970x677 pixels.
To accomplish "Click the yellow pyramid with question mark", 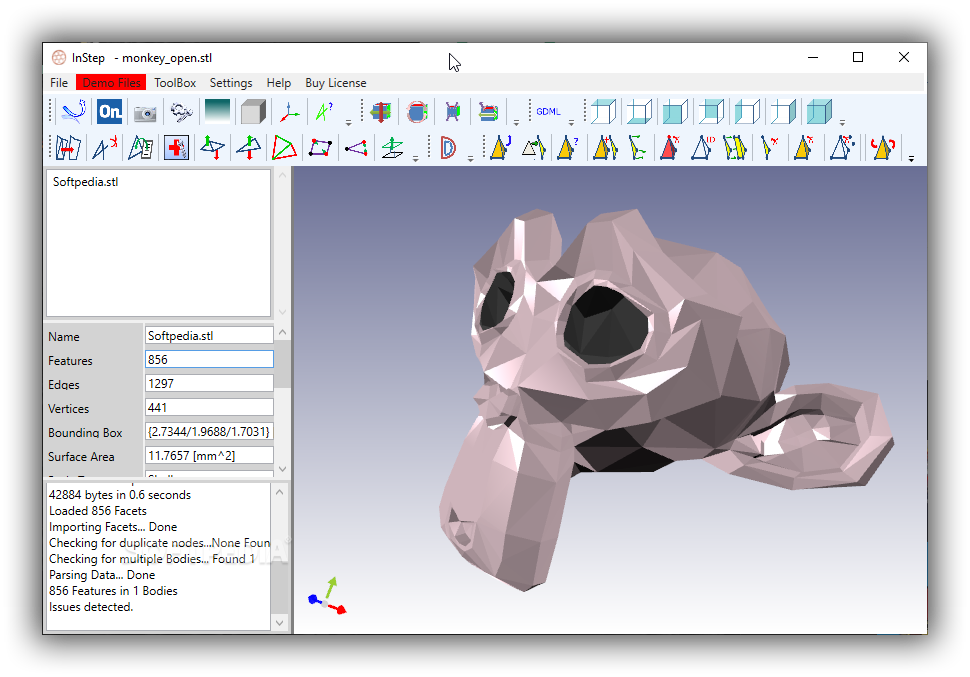I will click(567, 148).
